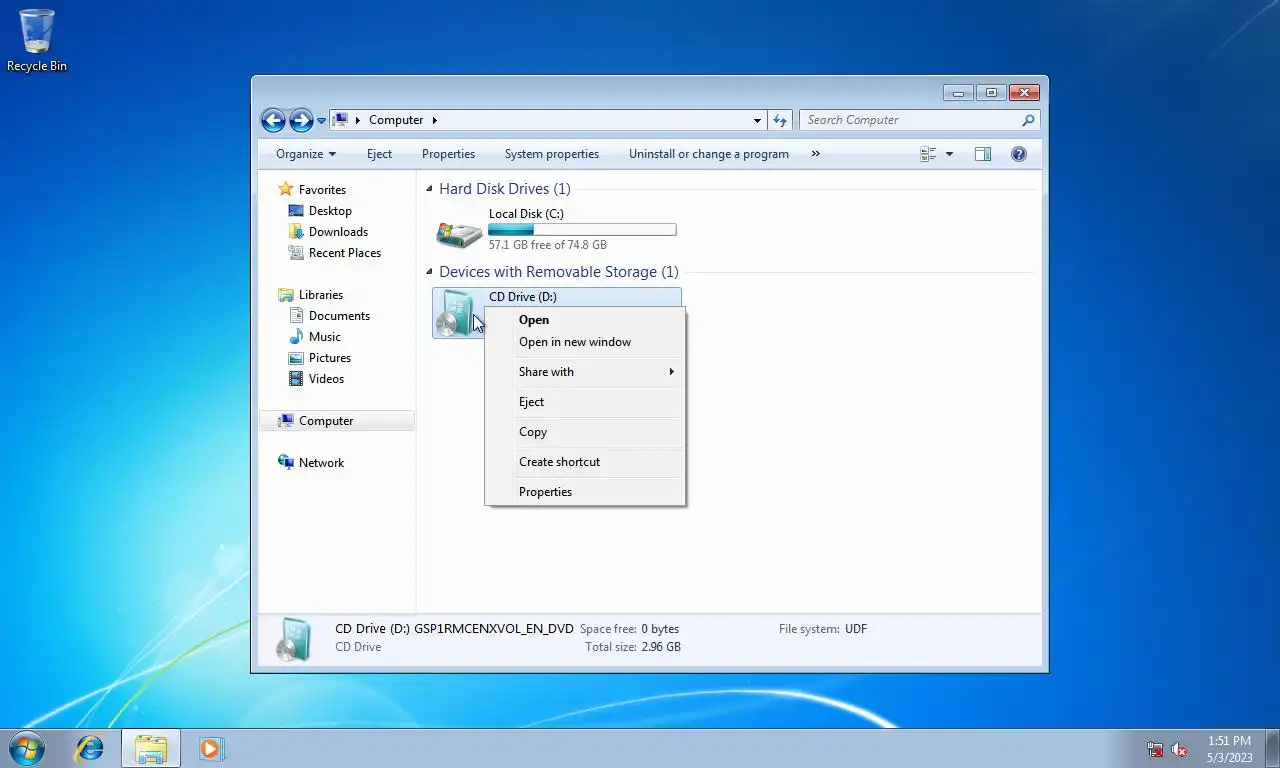This screenshot has width=1280, height=768.
Task: Expand the Share with submenu arrow
Action: click(672, 372)
